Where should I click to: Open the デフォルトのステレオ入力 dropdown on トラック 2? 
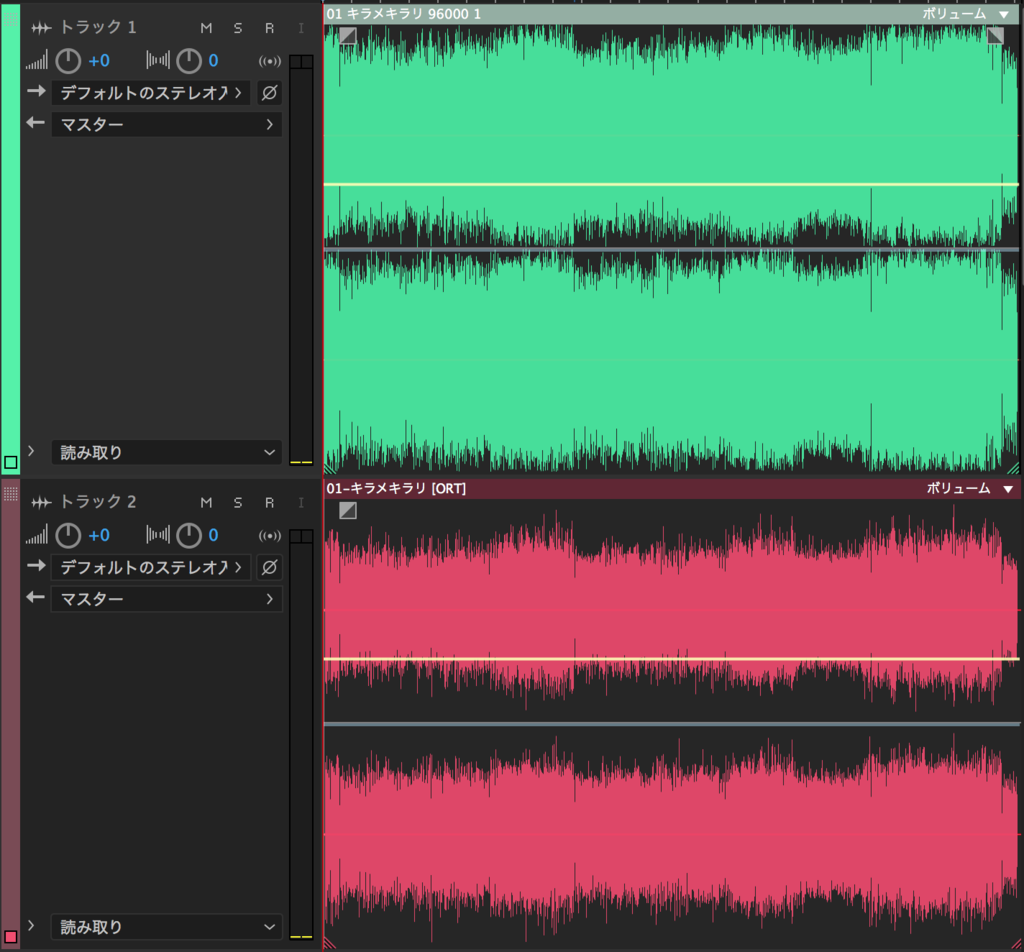(x=151, y=567)
